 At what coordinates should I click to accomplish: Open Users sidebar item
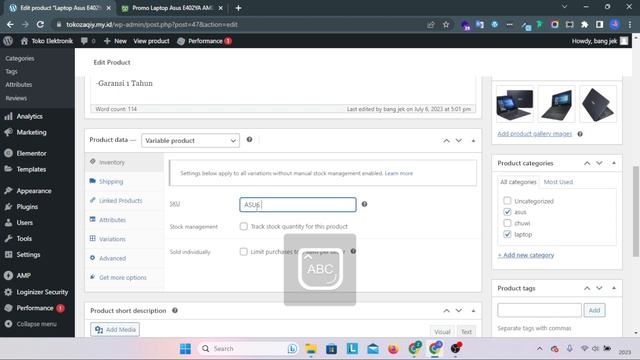(x=24, y=223)
